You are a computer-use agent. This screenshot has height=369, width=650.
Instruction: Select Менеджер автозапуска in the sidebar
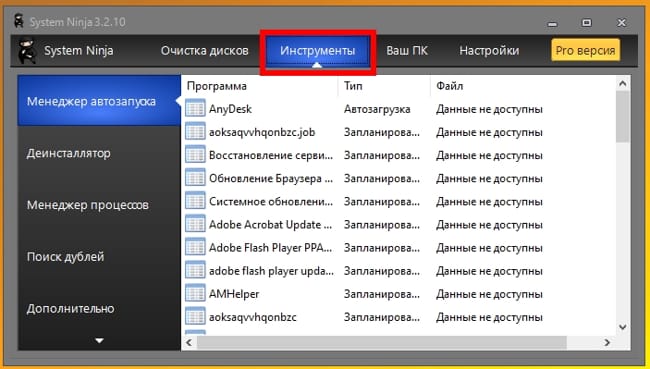(x=99, y=101)
